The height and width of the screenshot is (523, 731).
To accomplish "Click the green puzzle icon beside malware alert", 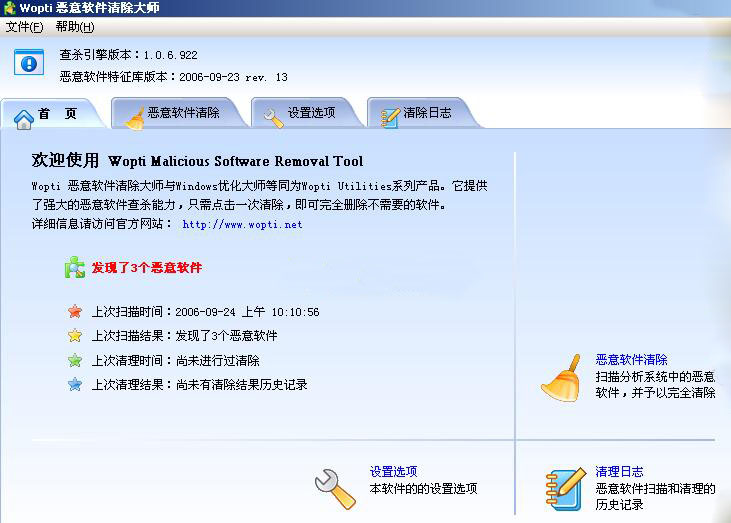I will click(75, 268).
